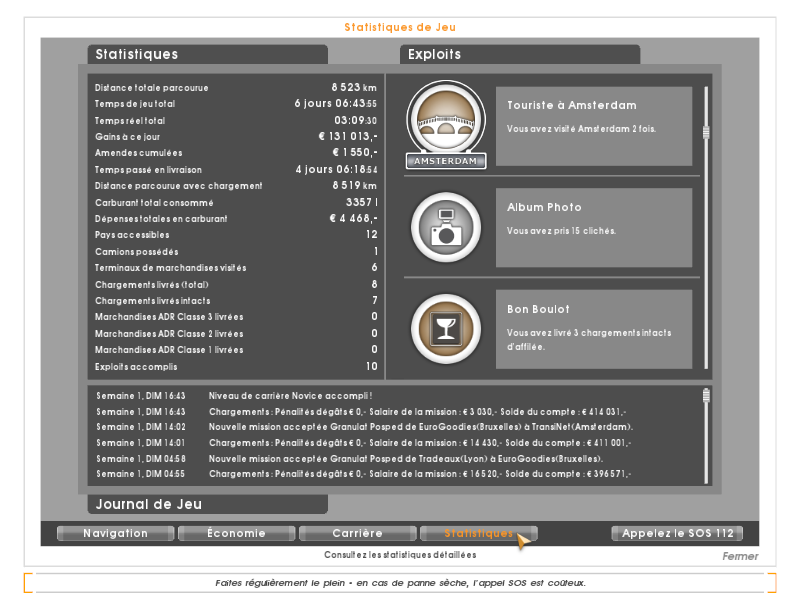Open the Économie tab

[236, 533]
